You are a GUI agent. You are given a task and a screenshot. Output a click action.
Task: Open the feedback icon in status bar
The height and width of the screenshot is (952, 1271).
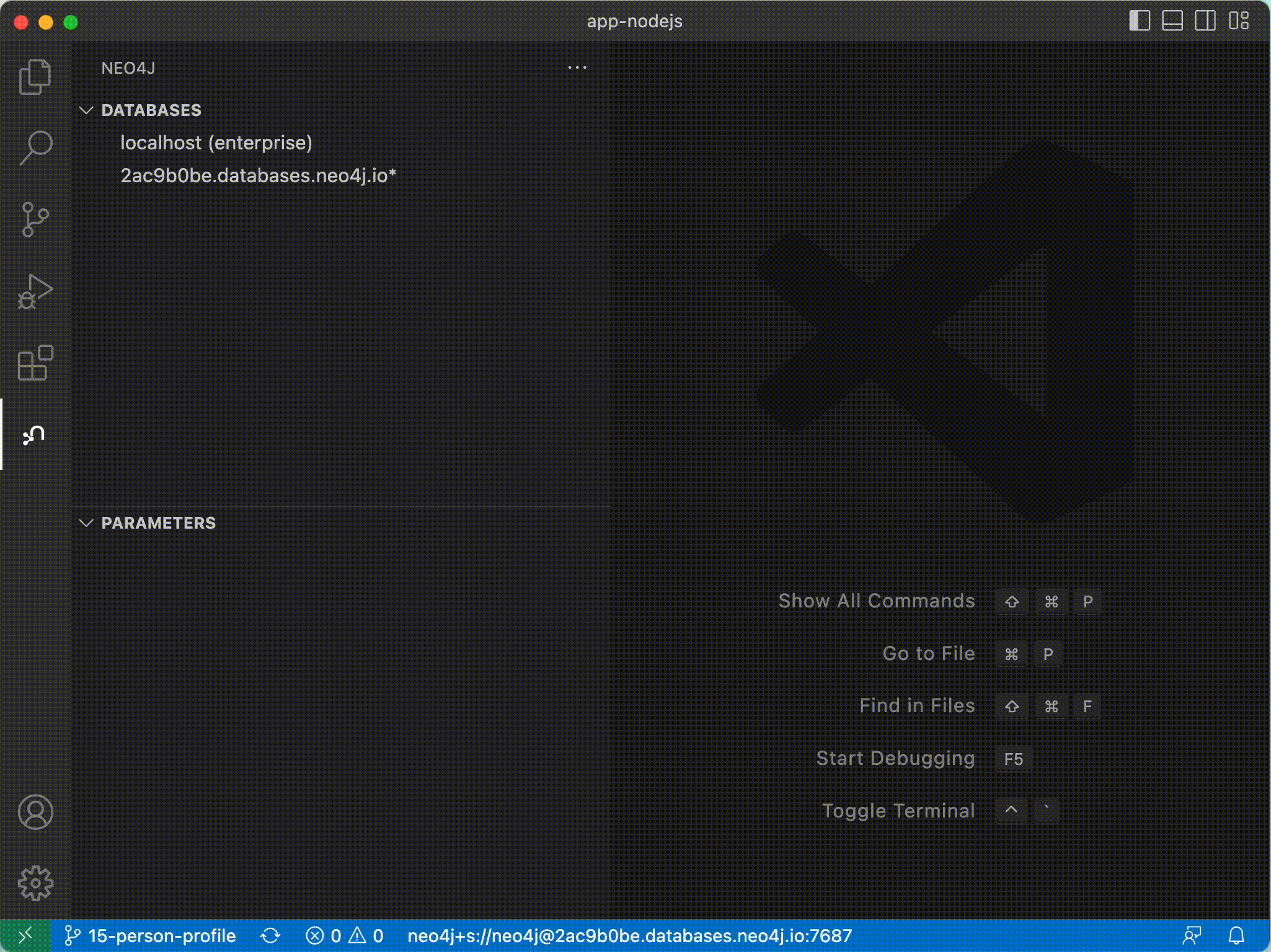point(1192,935)
